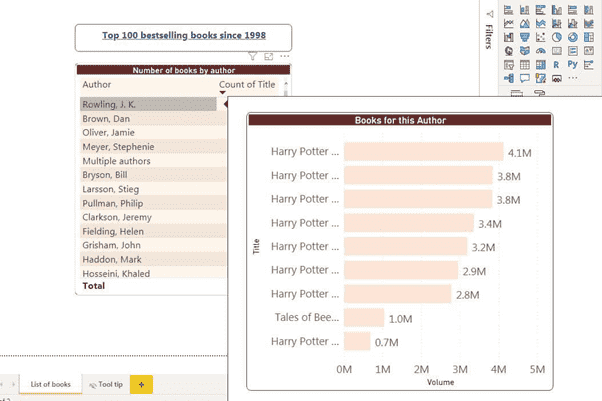The width and height of the screenshot is (602, 401).
Task: Select the Stacked area chart visual
Action: pyautogui.click(x=541, y=23)
